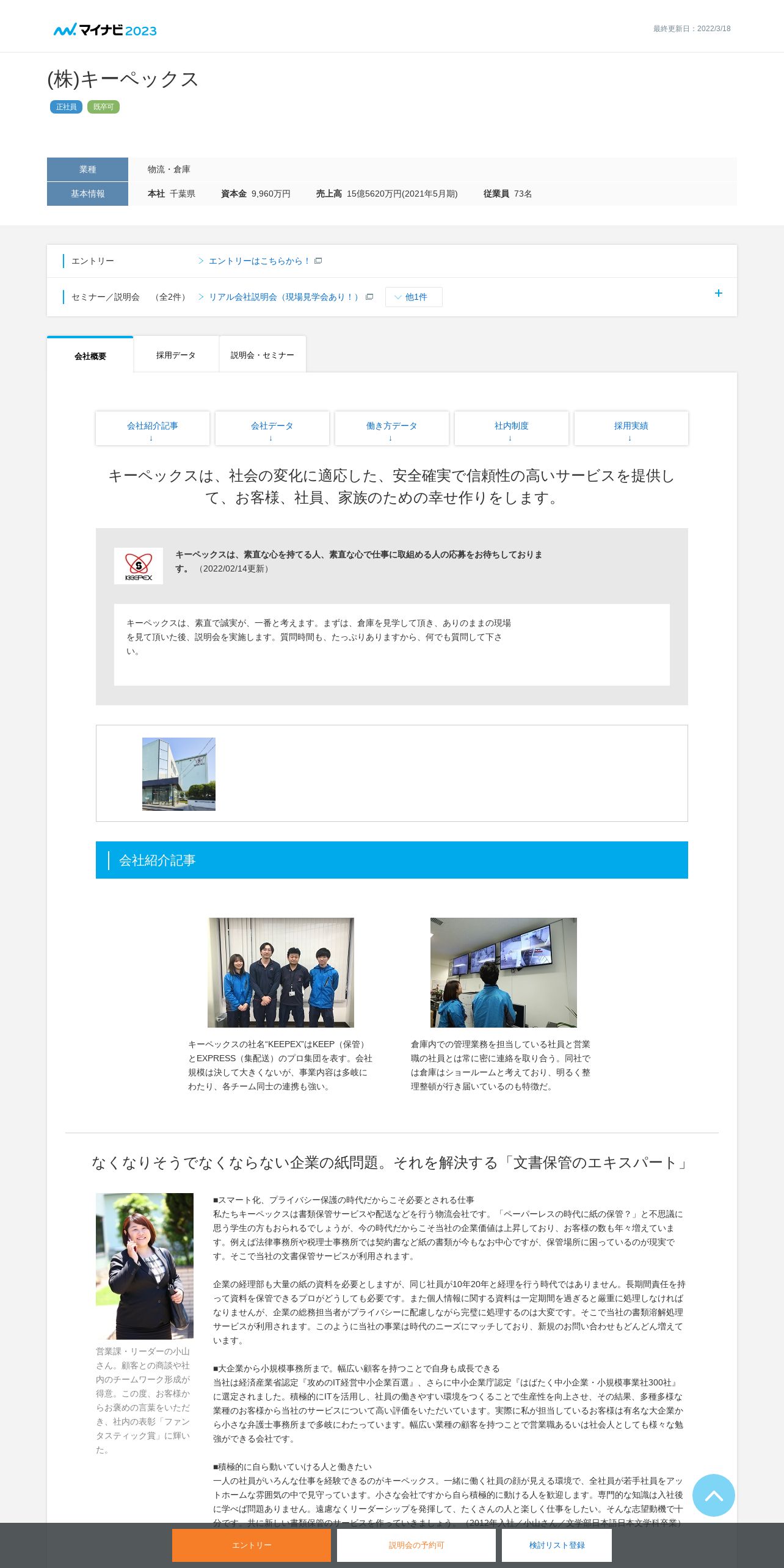Open the 他1件 dropdown
Image resolution: width=784 pixels, height=1568 pixels.
click(413, 297)
